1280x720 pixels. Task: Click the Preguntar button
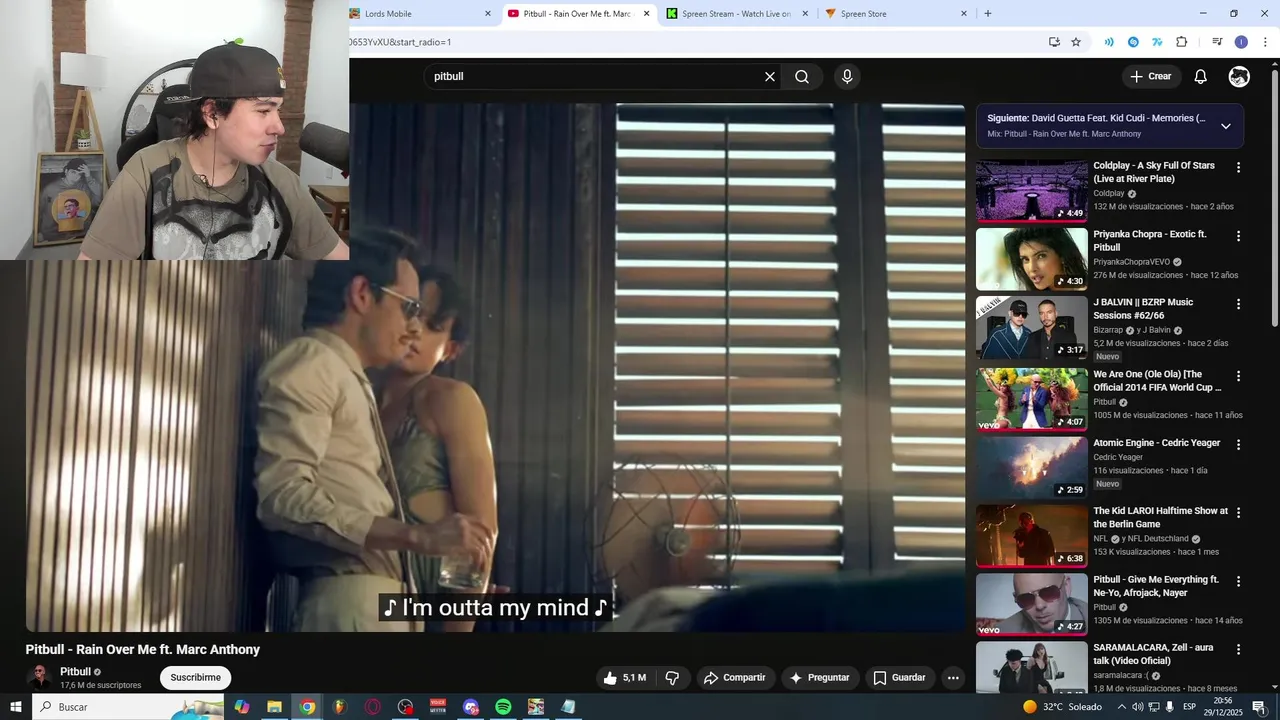(820, 678)
